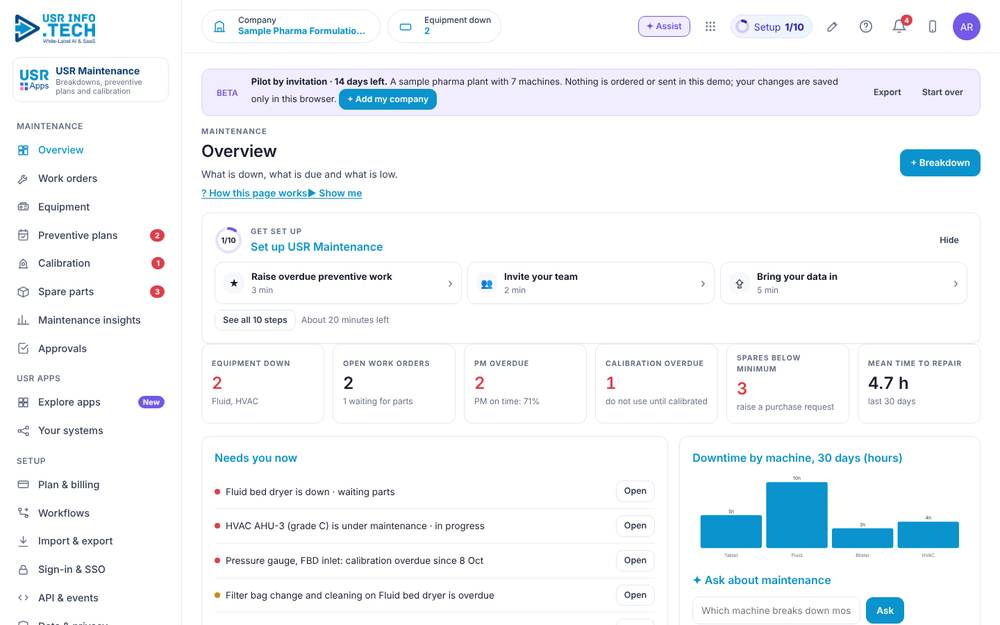Open the AR user avatar menu
Screen dimensions: 1000x625
pyautogui.click(x=966, y=26)
